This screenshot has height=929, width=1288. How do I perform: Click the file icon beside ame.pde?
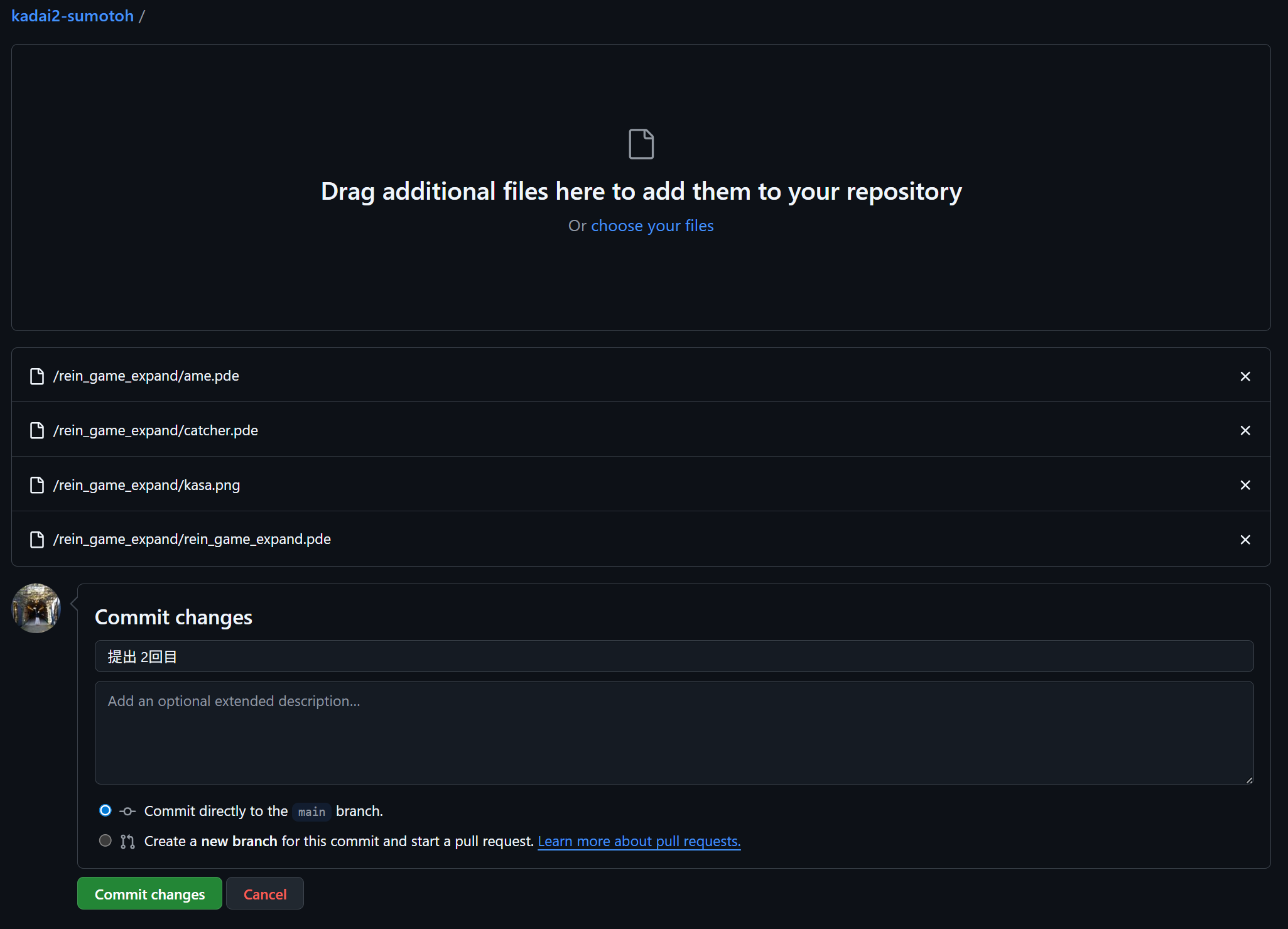[x=37, y=376]
